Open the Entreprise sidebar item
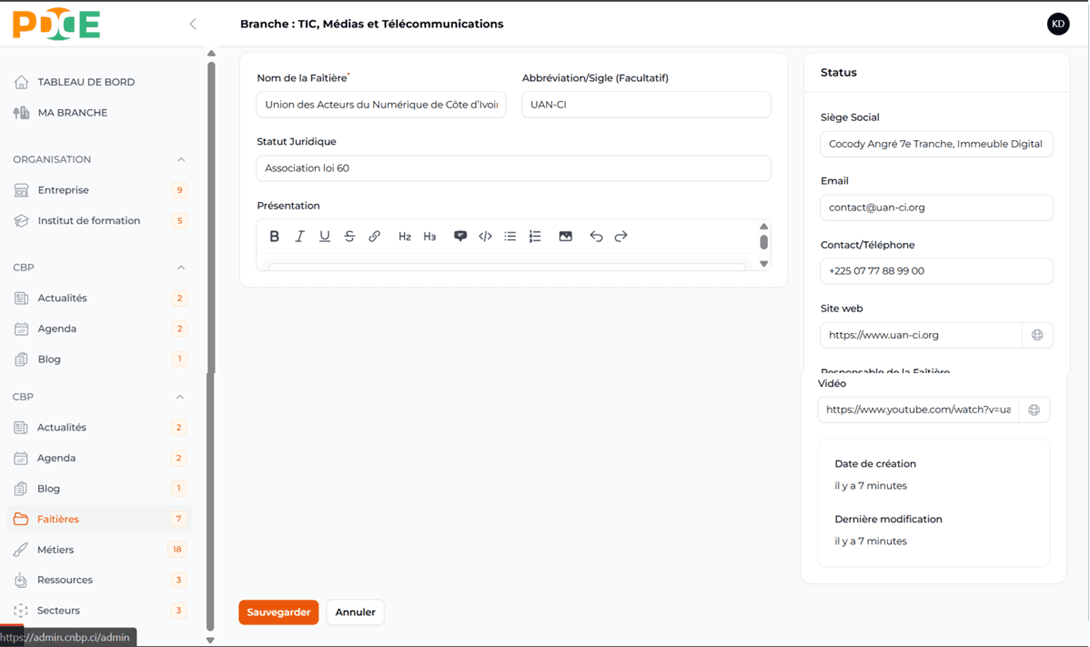 [63, 190]
